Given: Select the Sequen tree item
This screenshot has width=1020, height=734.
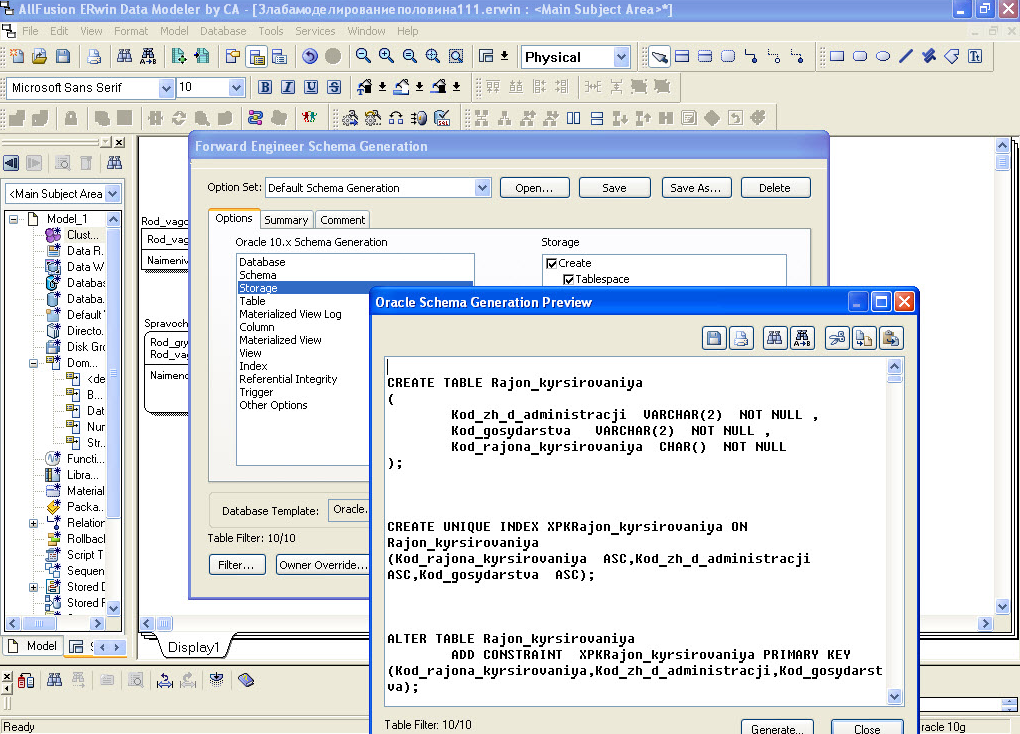Looking at the screenshot, I should coord(85,571).
